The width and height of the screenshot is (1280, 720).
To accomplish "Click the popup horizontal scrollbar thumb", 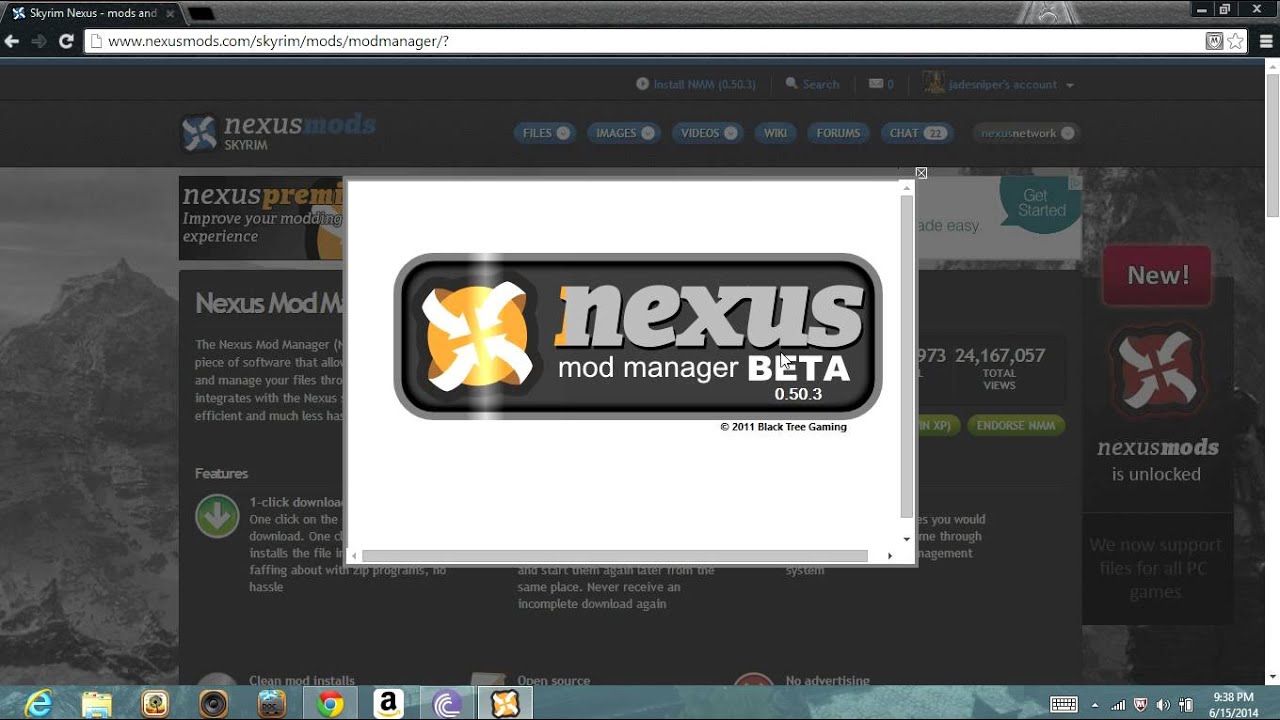I will click(614, 556).
